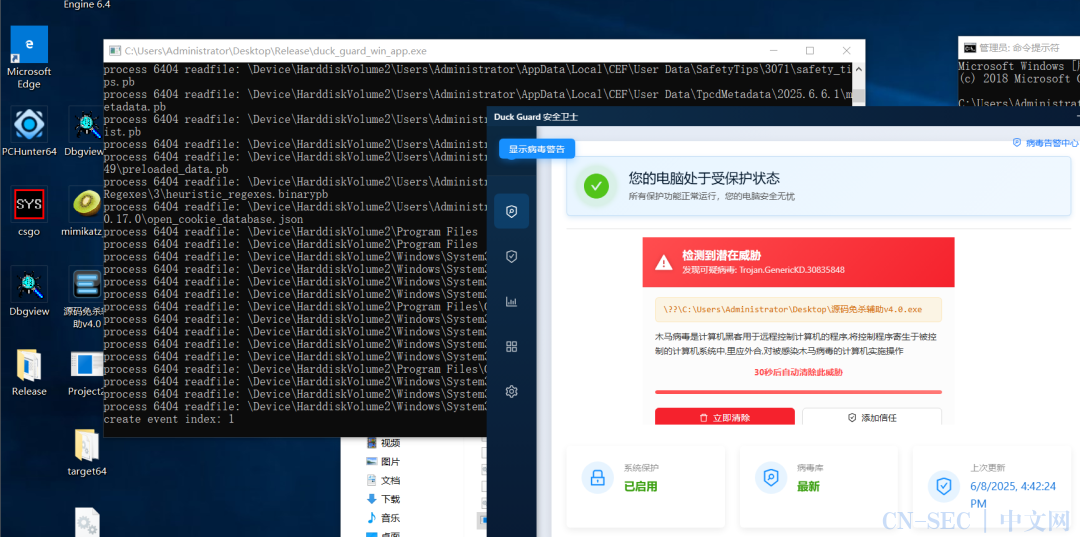Open the bar chart statistics sidebar icon

coord(511,302)
